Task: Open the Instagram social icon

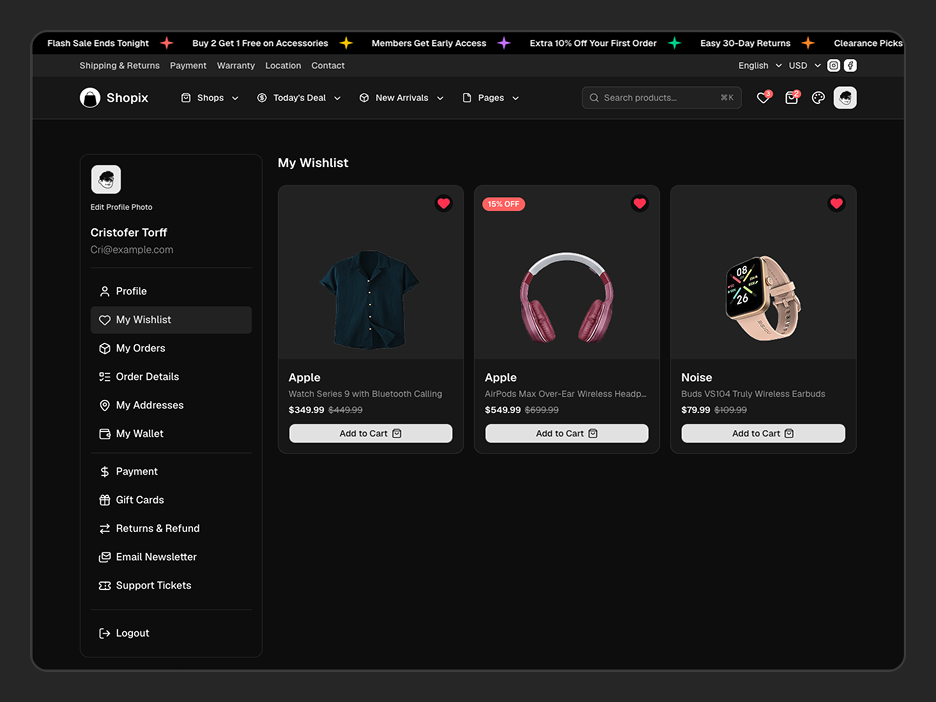Action: pyautogui.click(x=833, y=66)
